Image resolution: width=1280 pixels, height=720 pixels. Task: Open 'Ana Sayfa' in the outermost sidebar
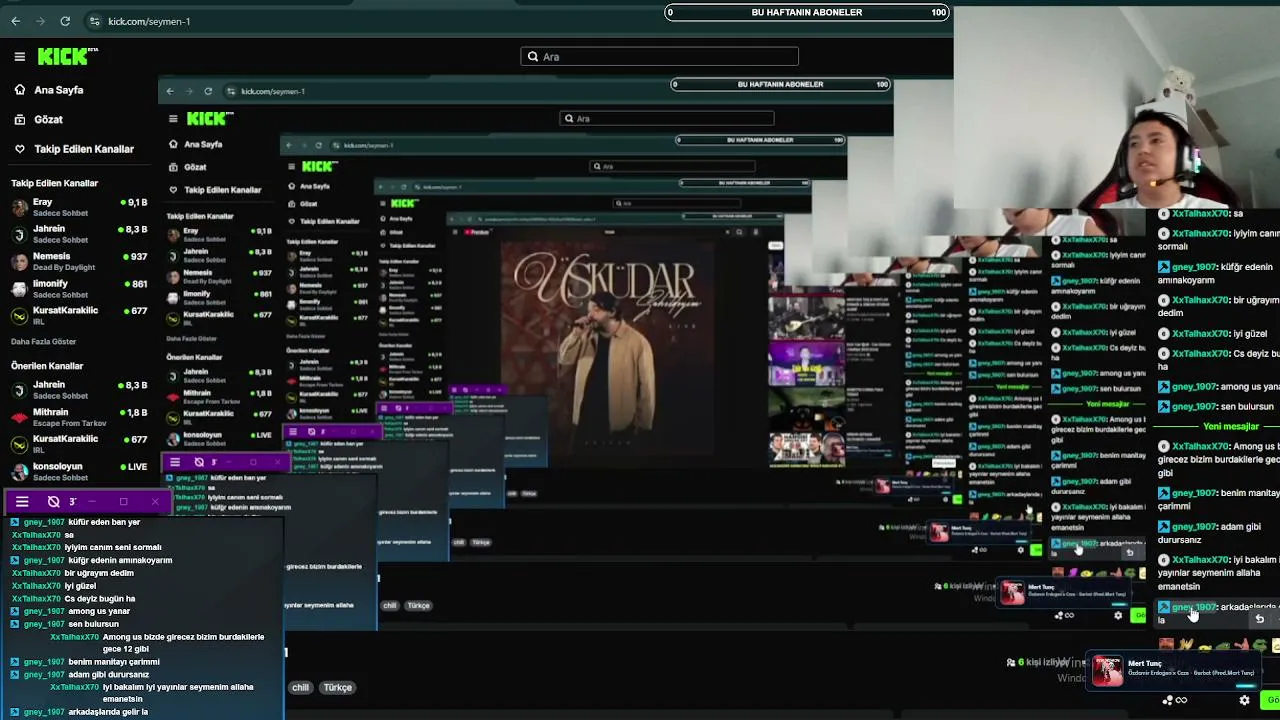[49, 90]
